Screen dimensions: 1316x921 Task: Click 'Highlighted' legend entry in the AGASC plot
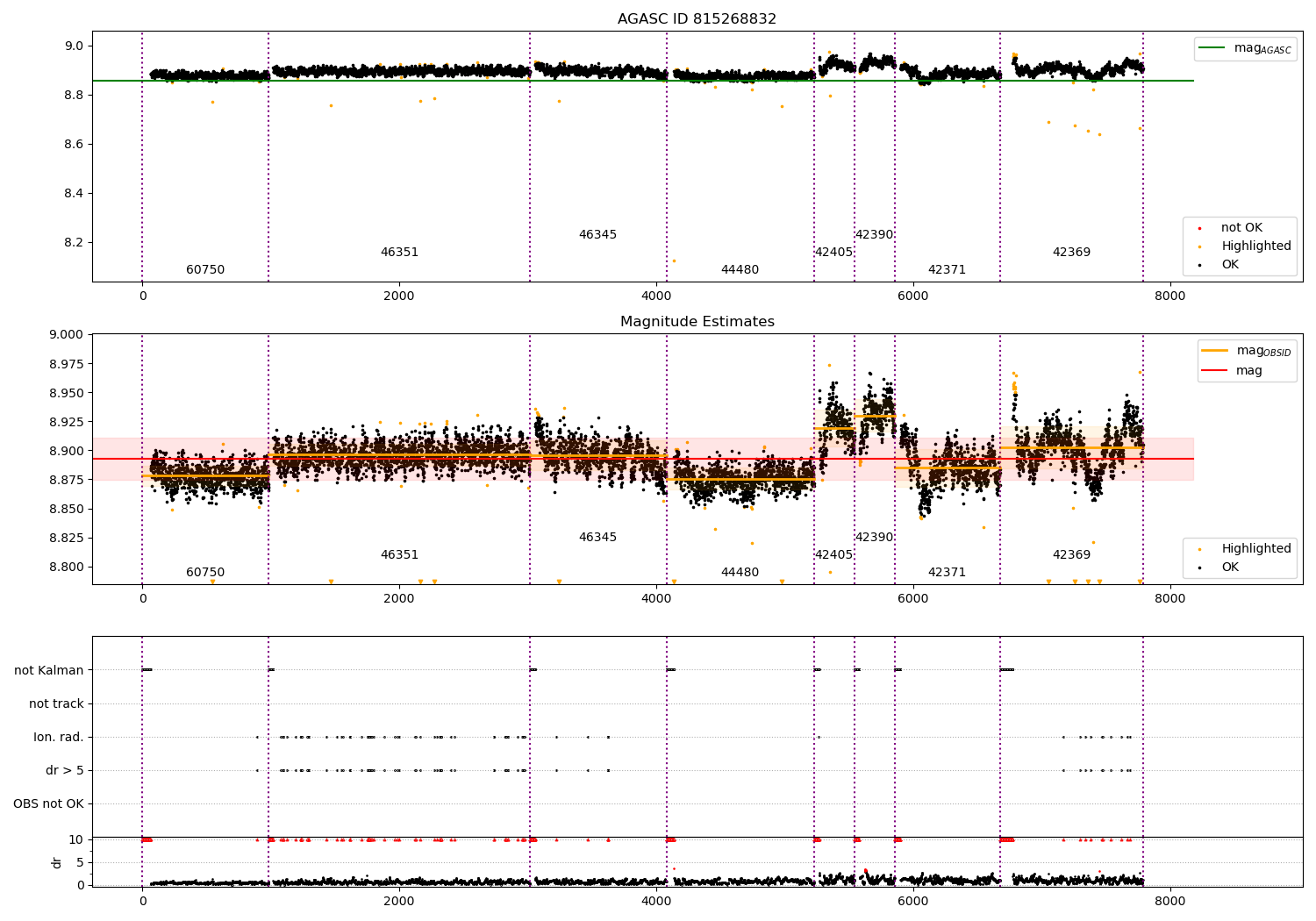point(1256,246)
